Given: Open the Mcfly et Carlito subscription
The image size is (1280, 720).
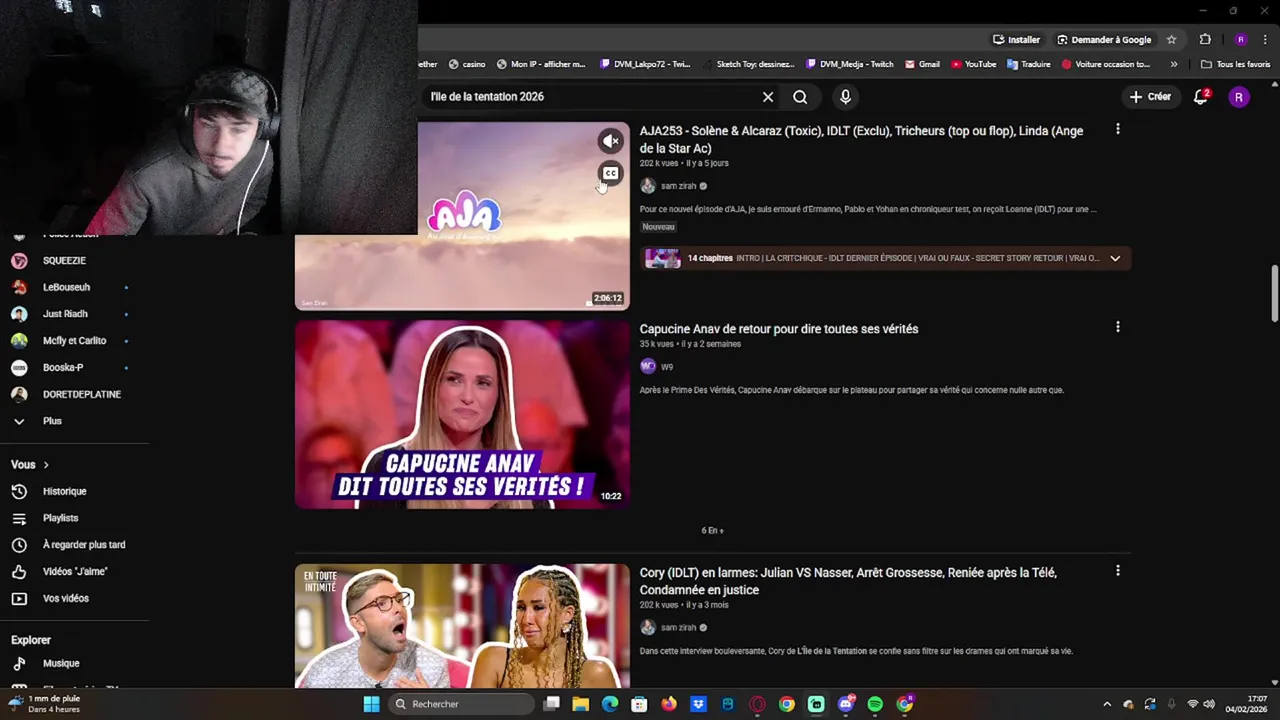Looking at the screenshot, I should (x=74, y=341).
